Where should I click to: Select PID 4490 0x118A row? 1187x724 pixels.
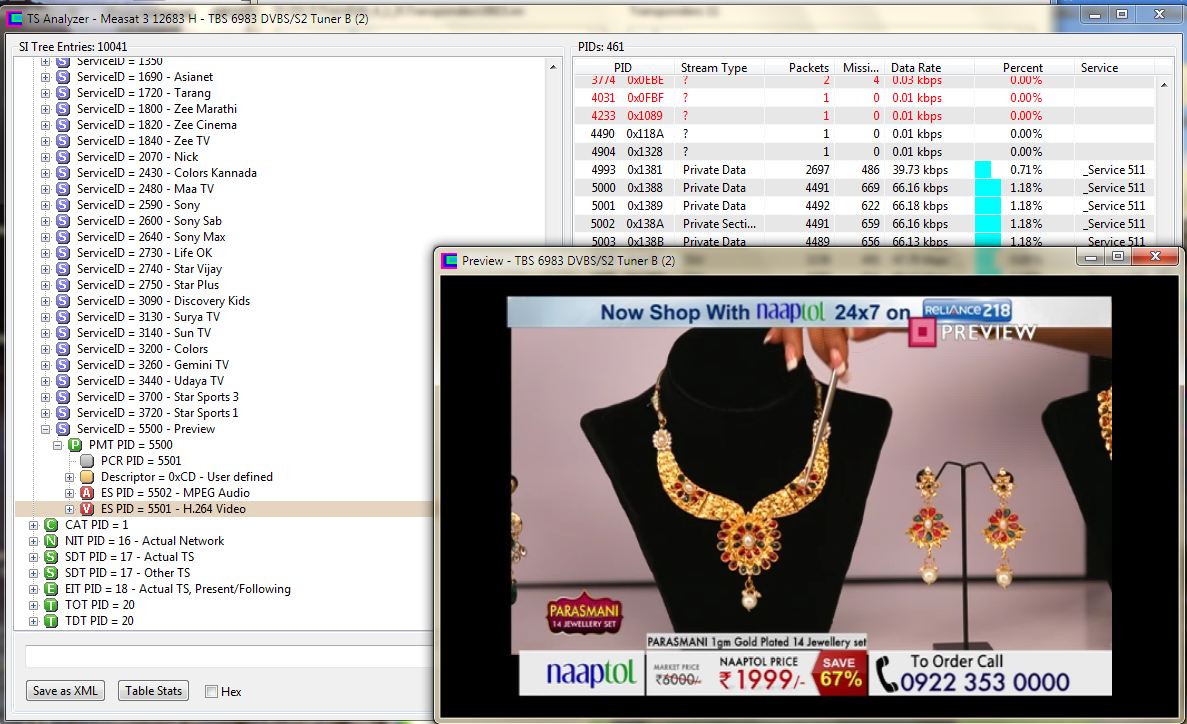[x=864, y=134]
